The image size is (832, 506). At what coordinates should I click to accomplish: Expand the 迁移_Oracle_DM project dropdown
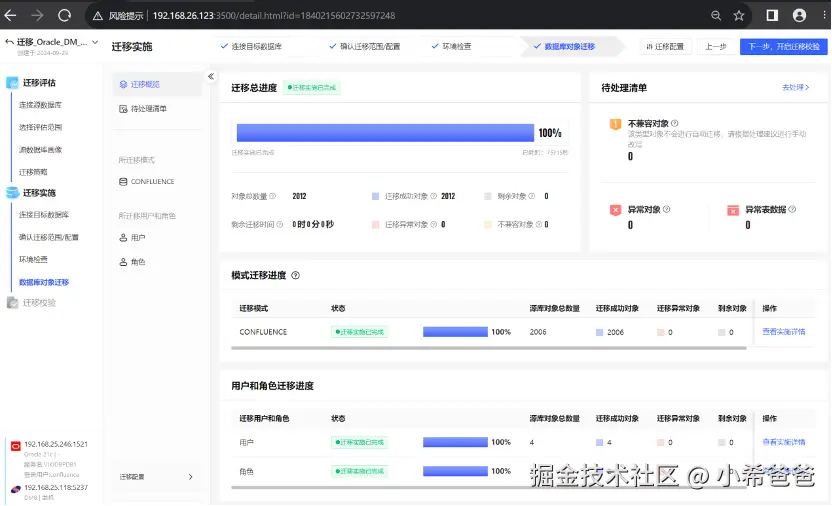click(x=95, y=42)
